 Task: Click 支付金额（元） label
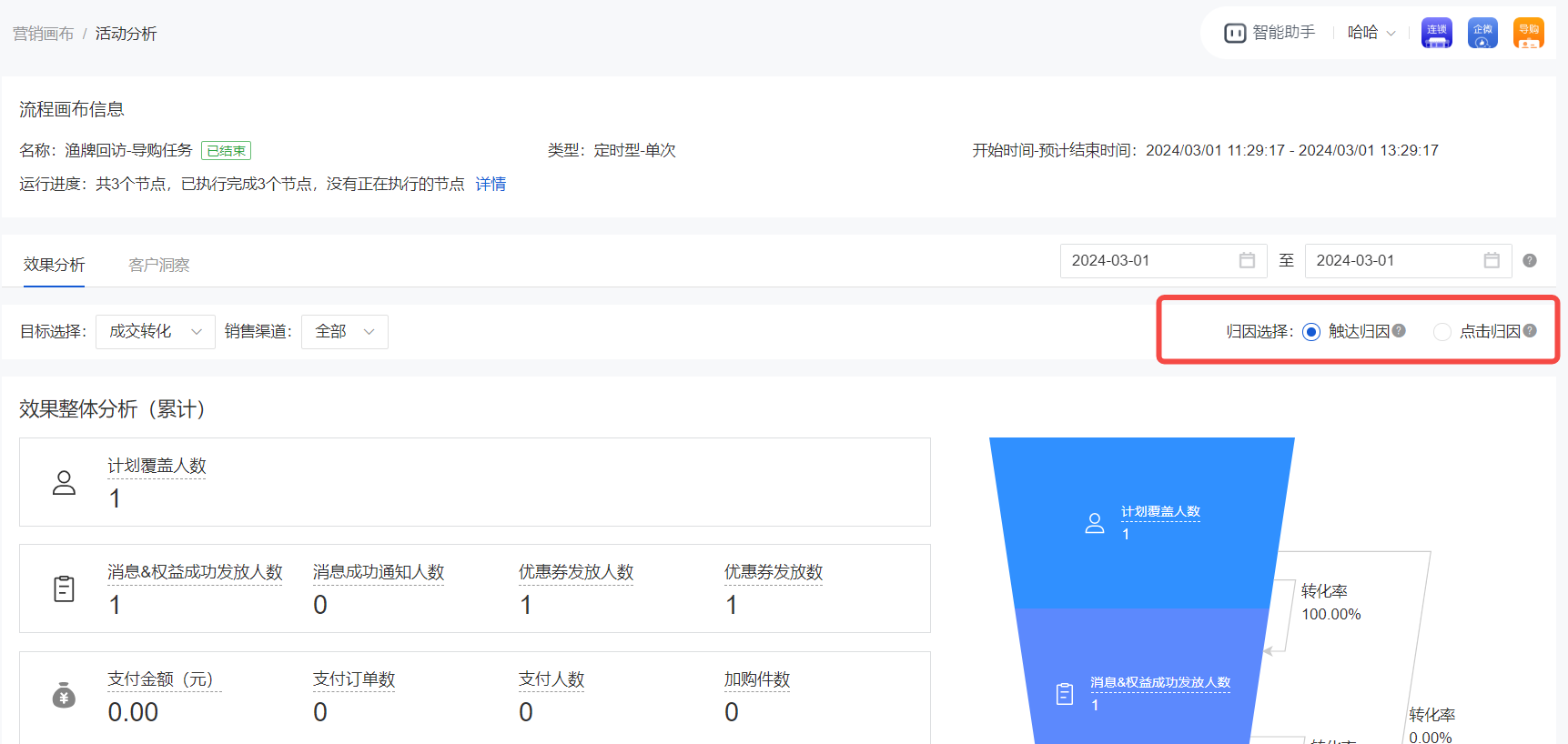[165, 679]
